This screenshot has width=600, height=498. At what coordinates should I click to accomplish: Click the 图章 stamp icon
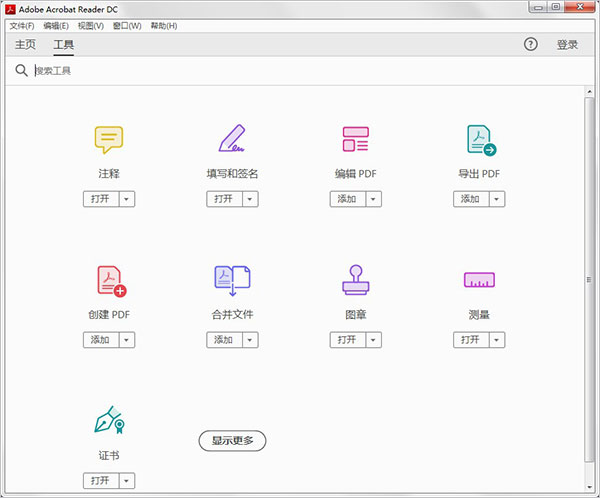355,280
